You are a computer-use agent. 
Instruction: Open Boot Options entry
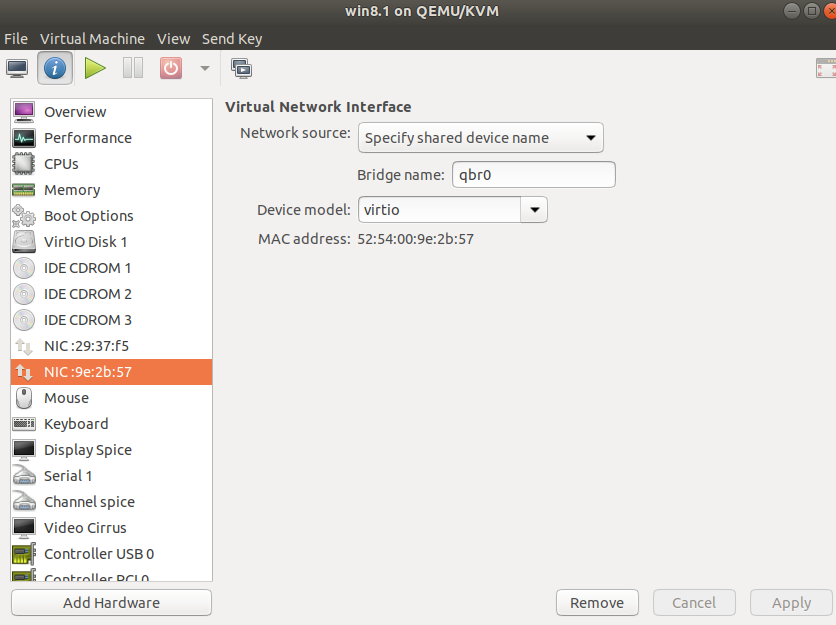click(x=111, y=216)
